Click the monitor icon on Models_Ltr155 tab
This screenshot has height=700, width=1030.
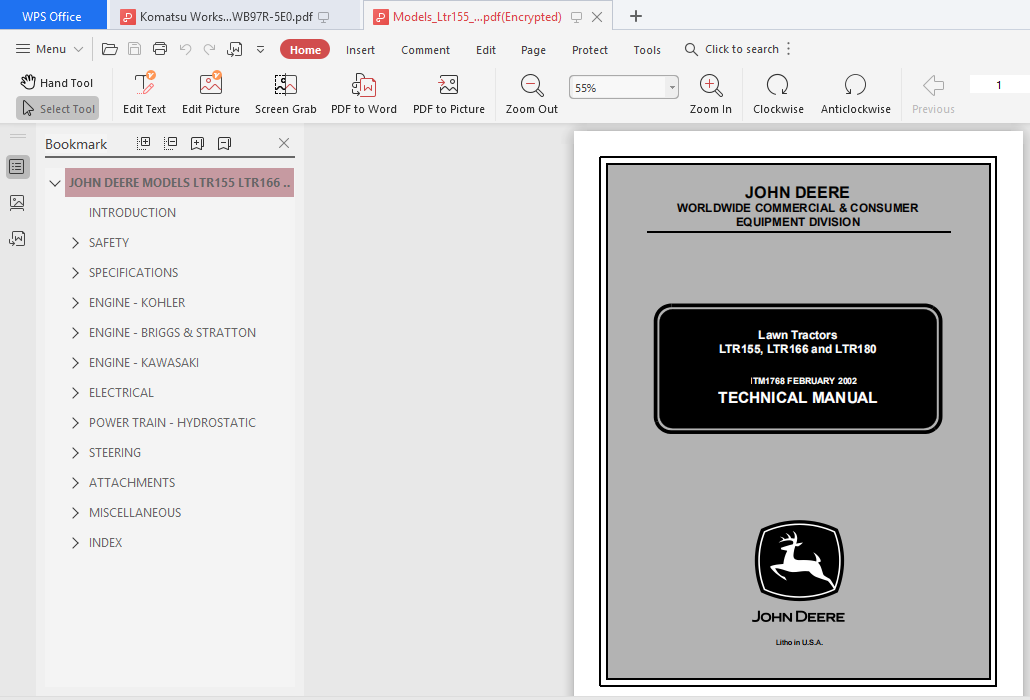tap(576, 17)
